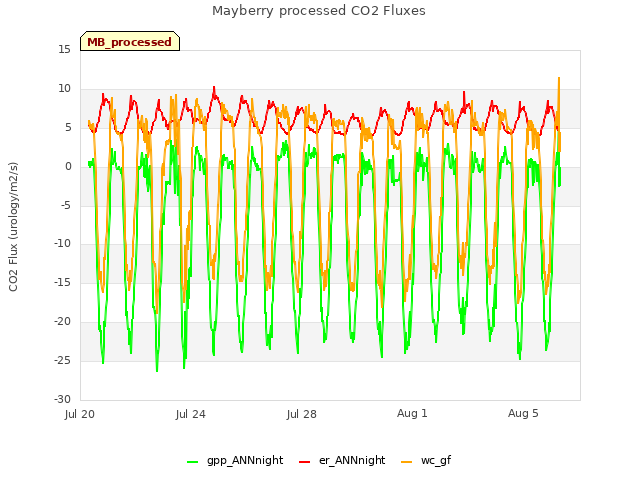Click the Aug 1 x-axis label
The image size is (640, 480).
pos(412,413)
